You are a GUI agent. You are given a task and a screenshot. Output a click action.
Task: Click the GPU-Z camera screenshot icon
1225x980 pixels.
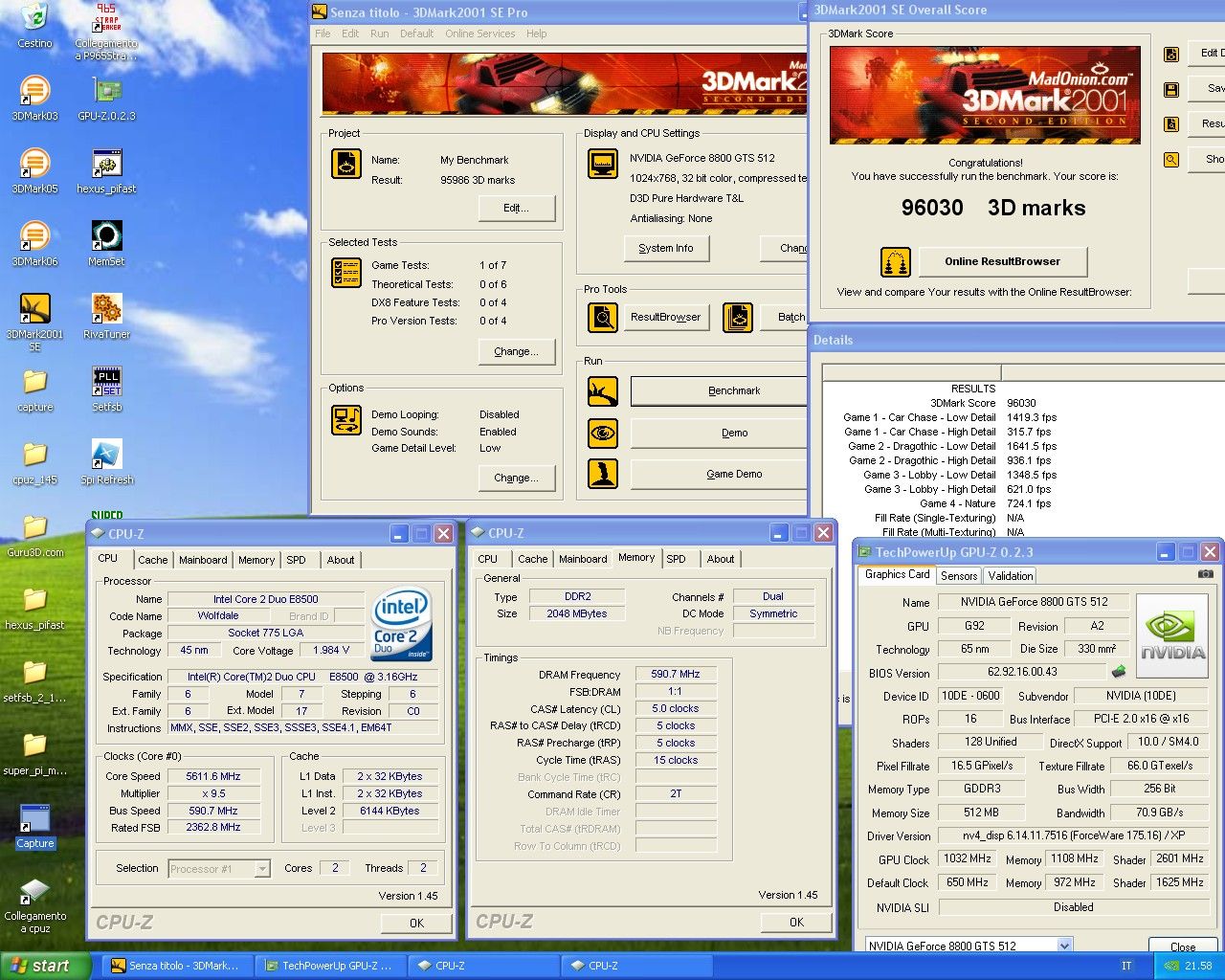pos(1206,574)
